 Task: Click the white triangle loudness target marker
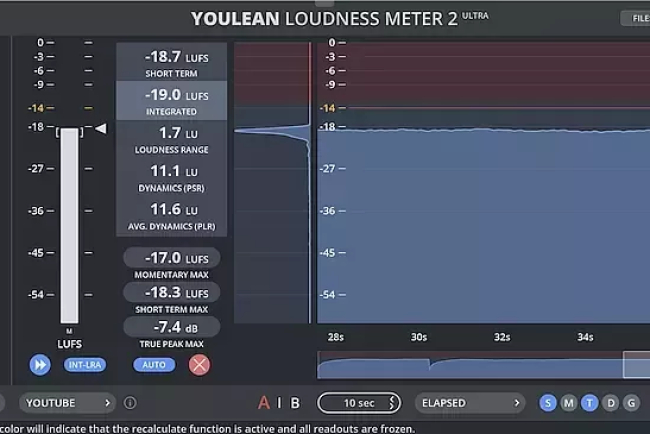click(101, 129)
